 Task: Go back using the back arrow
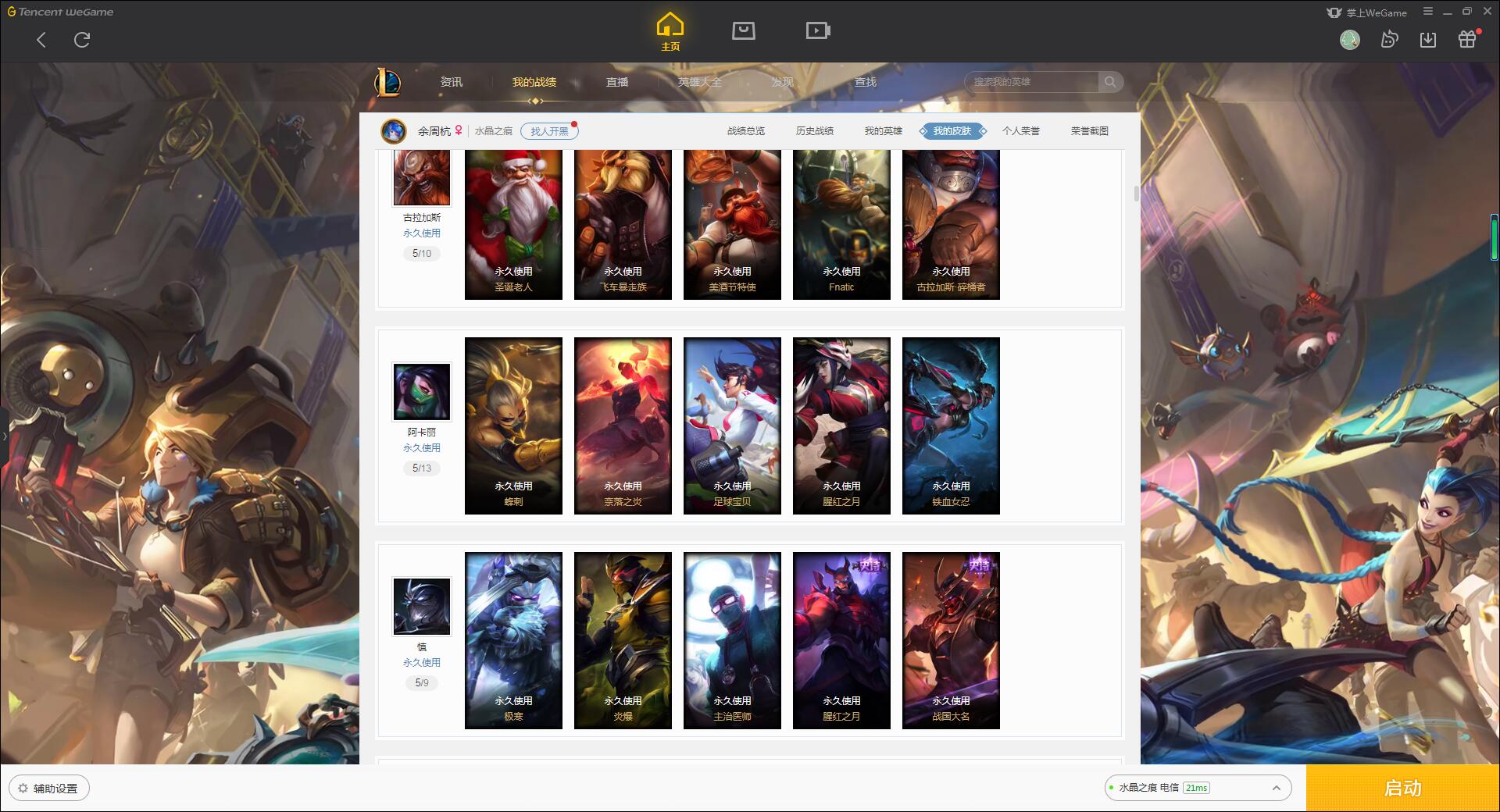[41, 40]
